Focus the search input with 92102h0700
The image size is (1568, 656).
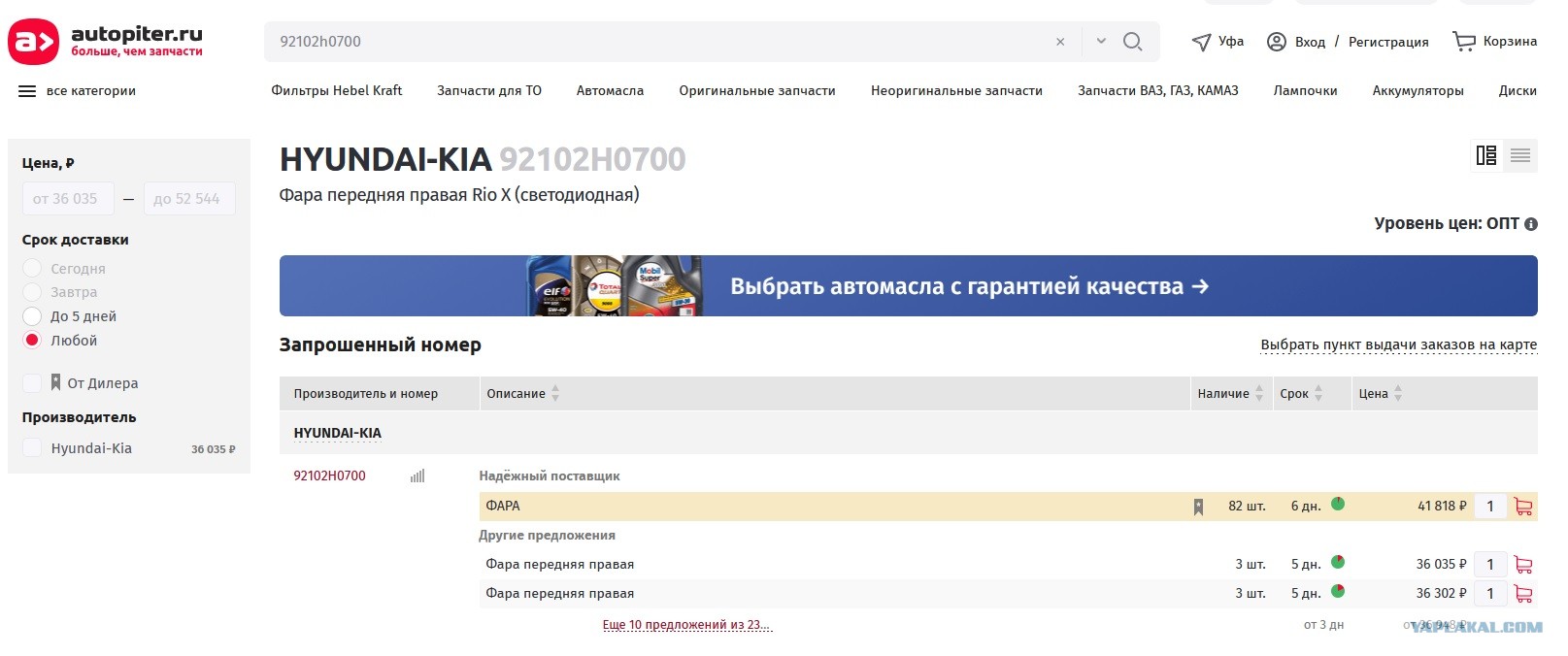coord(660,42)
